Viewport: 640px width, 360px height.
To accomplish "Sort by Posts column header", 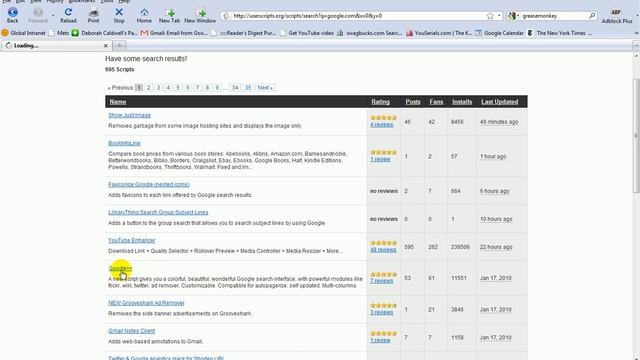I will tap(413, 102).
